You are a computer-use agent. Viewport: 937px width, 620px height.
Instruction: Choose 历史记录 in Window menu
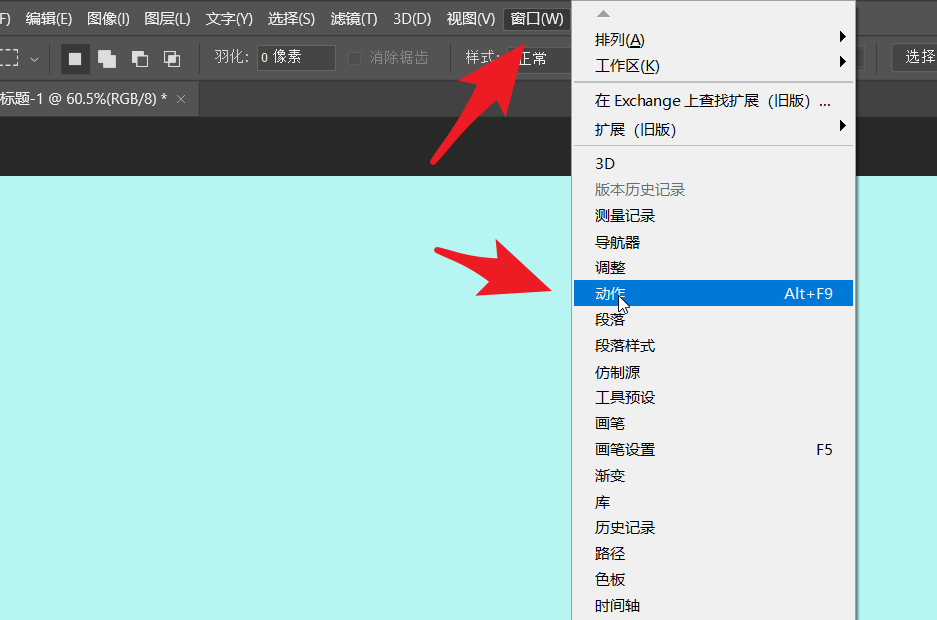click(x=714, y=527)
